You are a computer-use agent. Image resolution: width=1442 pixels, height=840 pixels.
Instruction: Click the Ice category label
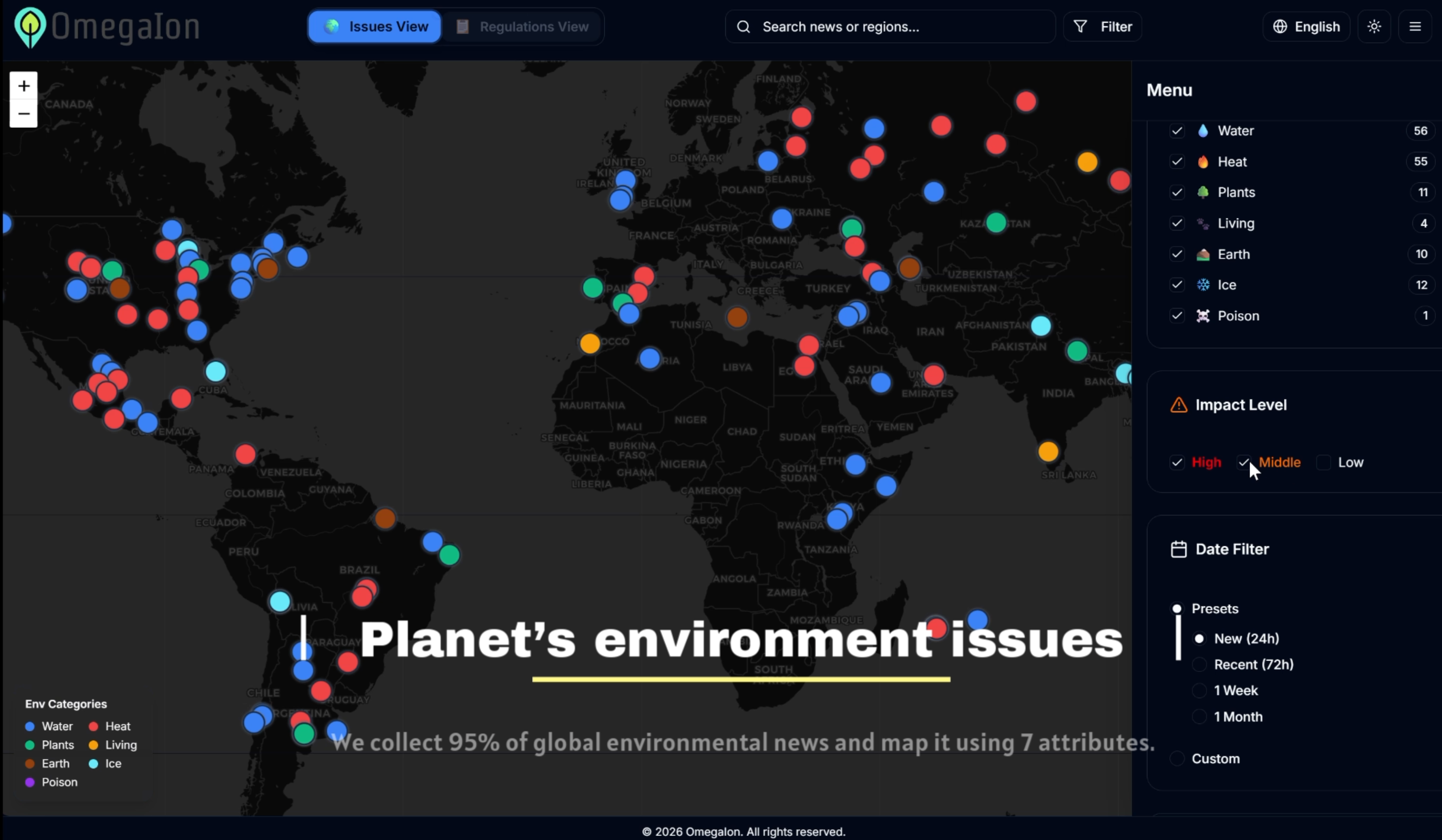(x=1226, y=285)
